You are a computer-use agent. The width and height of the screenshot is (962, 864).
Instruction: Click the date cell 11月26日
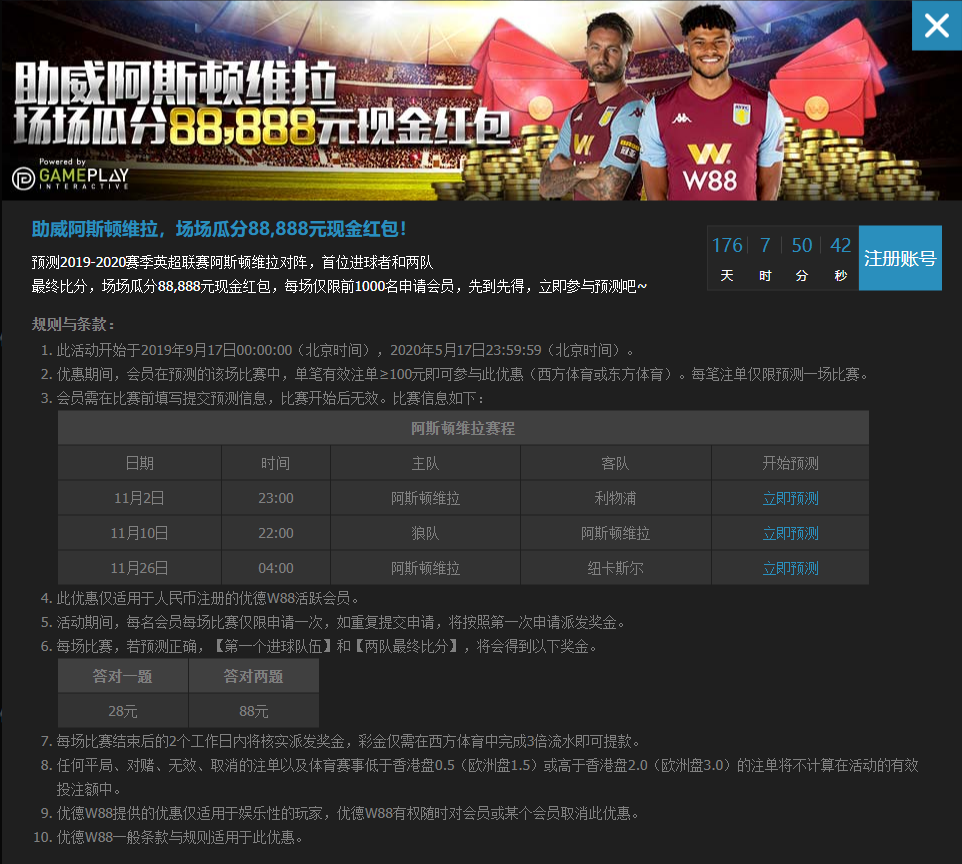click(139, 568)
